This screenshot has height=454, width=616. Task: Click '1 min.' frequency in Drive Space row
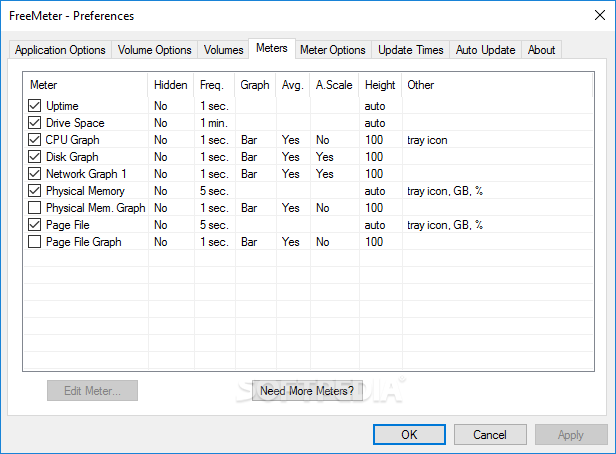(x=214, y=123)
